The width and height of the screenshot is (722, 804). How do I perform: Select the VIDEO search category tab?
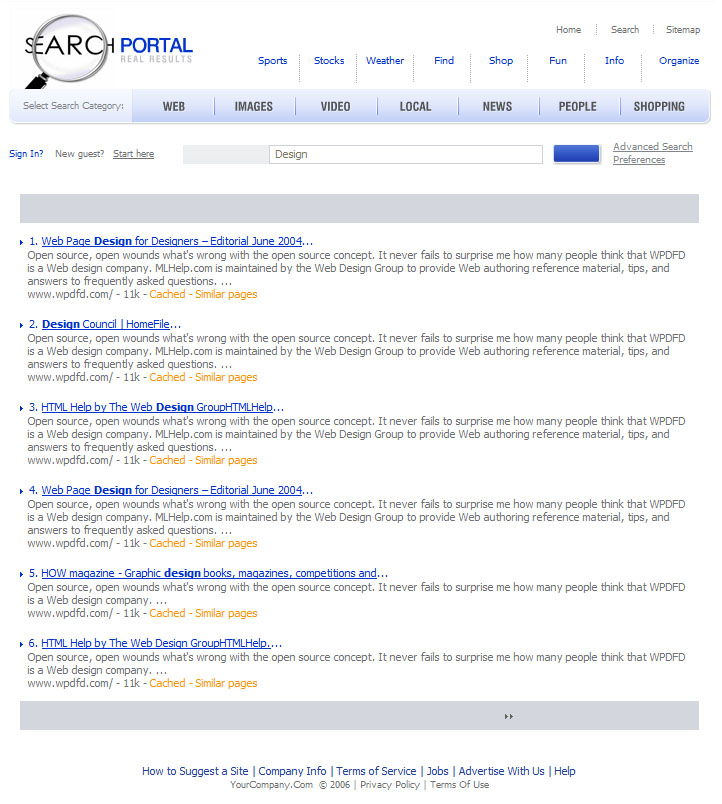pyautogui.click(x=335, y=107)
